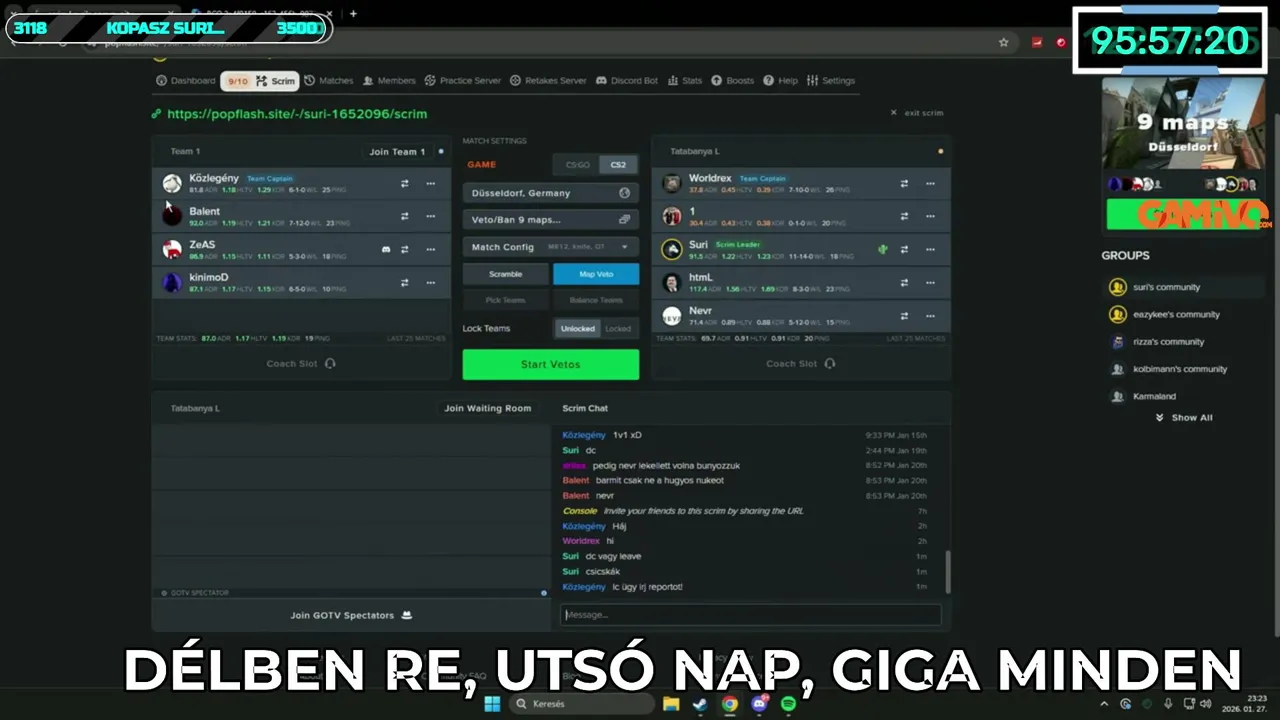Set Lock Teams to Locked
This screenshot has width=1280, height=720.
pos(618,328)
